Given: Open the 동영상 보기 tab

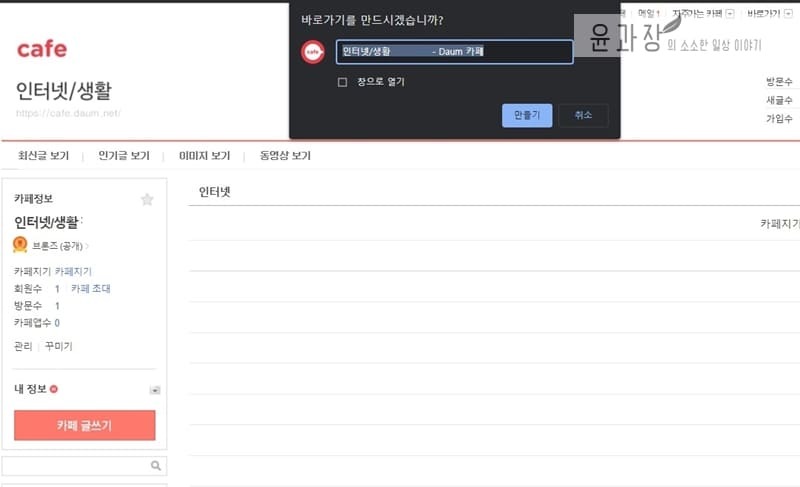Looking at the screenshot, I should click(x=285, y=156).
